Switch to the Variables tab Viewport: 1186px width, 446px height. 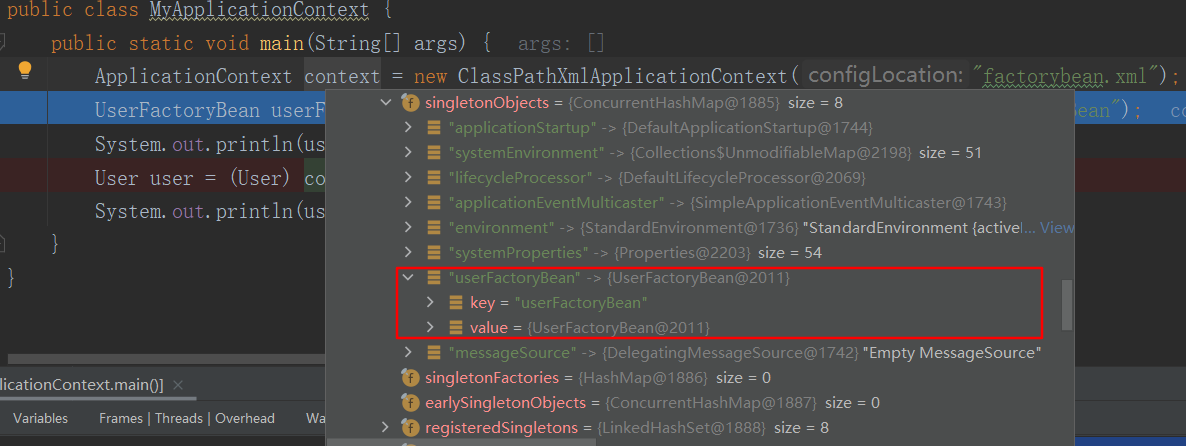point(40,418)
